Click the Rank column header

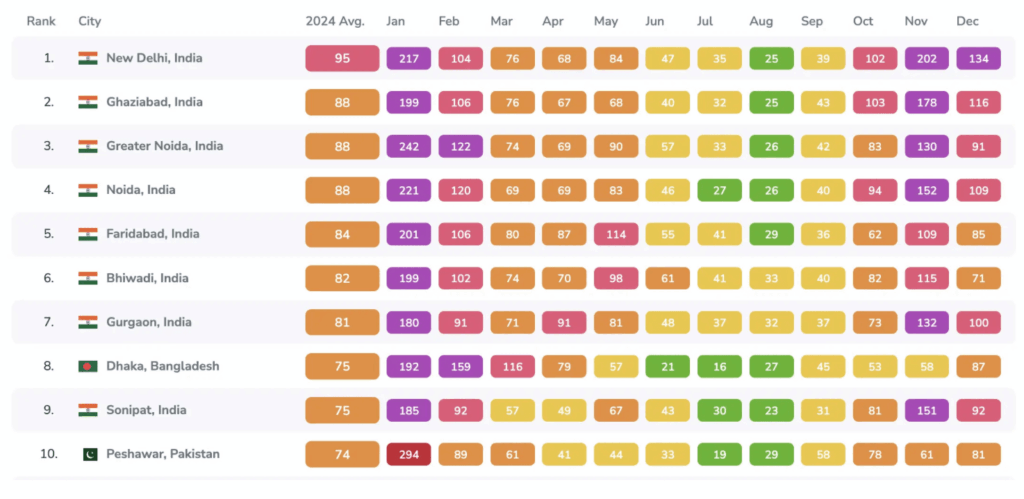[x=40, y=21]
